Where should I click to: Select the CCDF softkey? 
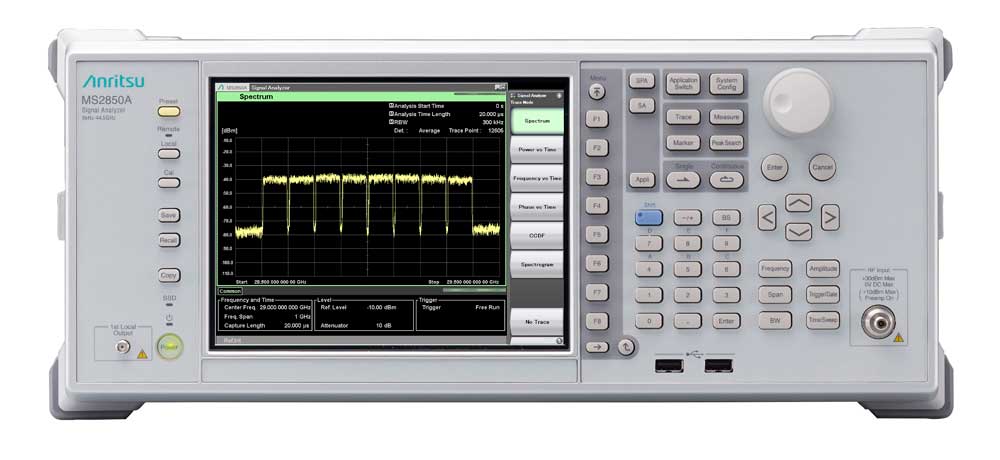point(537,235)
